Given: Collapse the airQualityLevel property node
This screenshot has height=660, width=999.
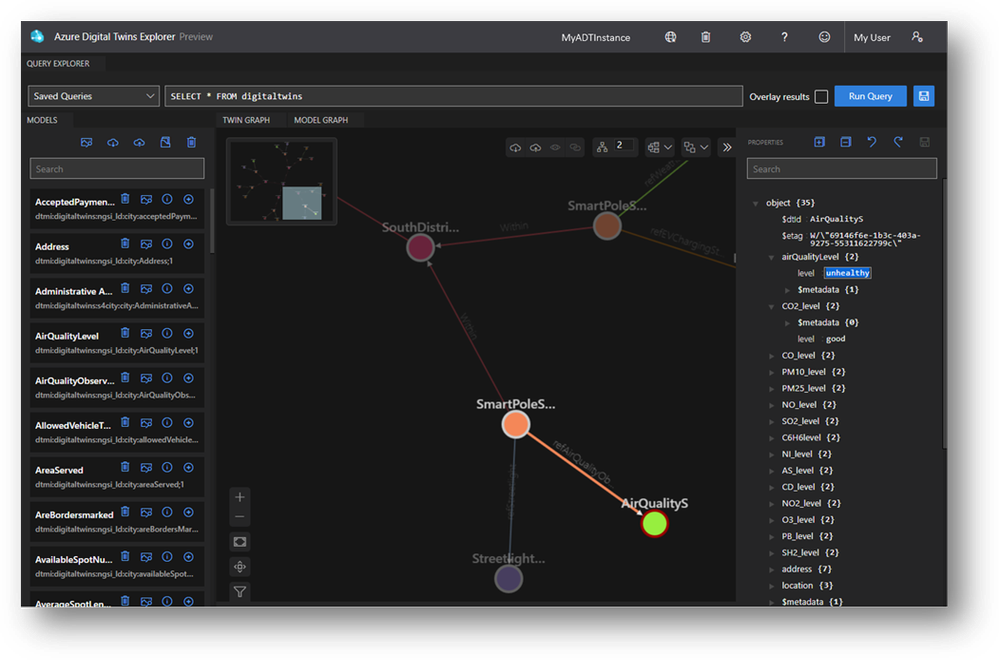Looking at the screenshot, I should click(x=771, y=257).
